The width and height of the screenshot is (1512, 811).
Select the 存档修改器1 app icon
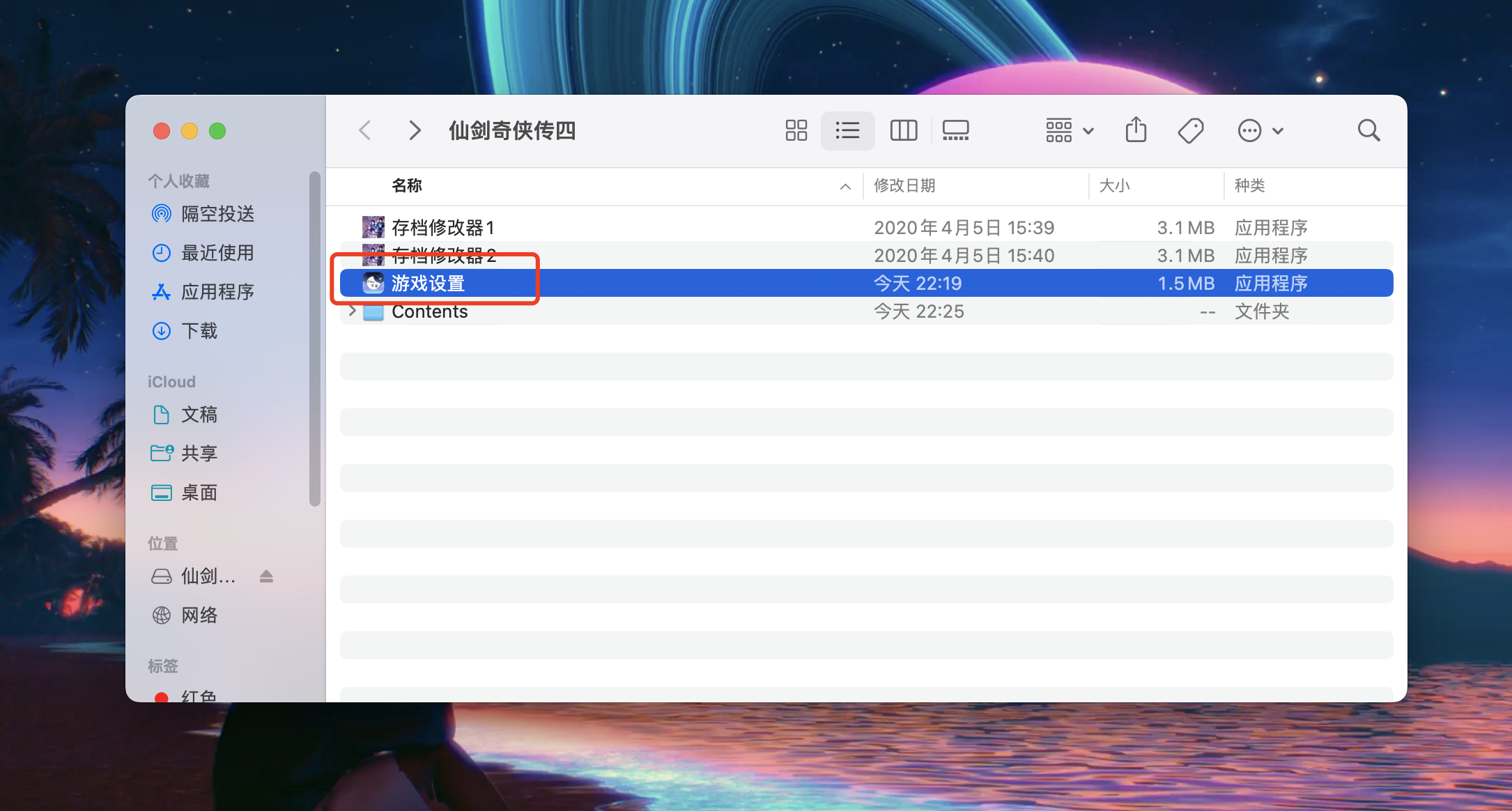[x=373, y=227]
